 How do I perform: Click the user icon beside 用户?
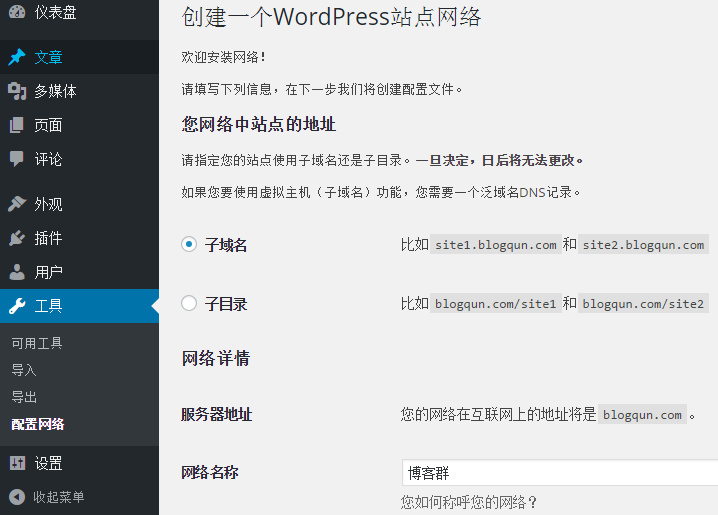[17, 272]
